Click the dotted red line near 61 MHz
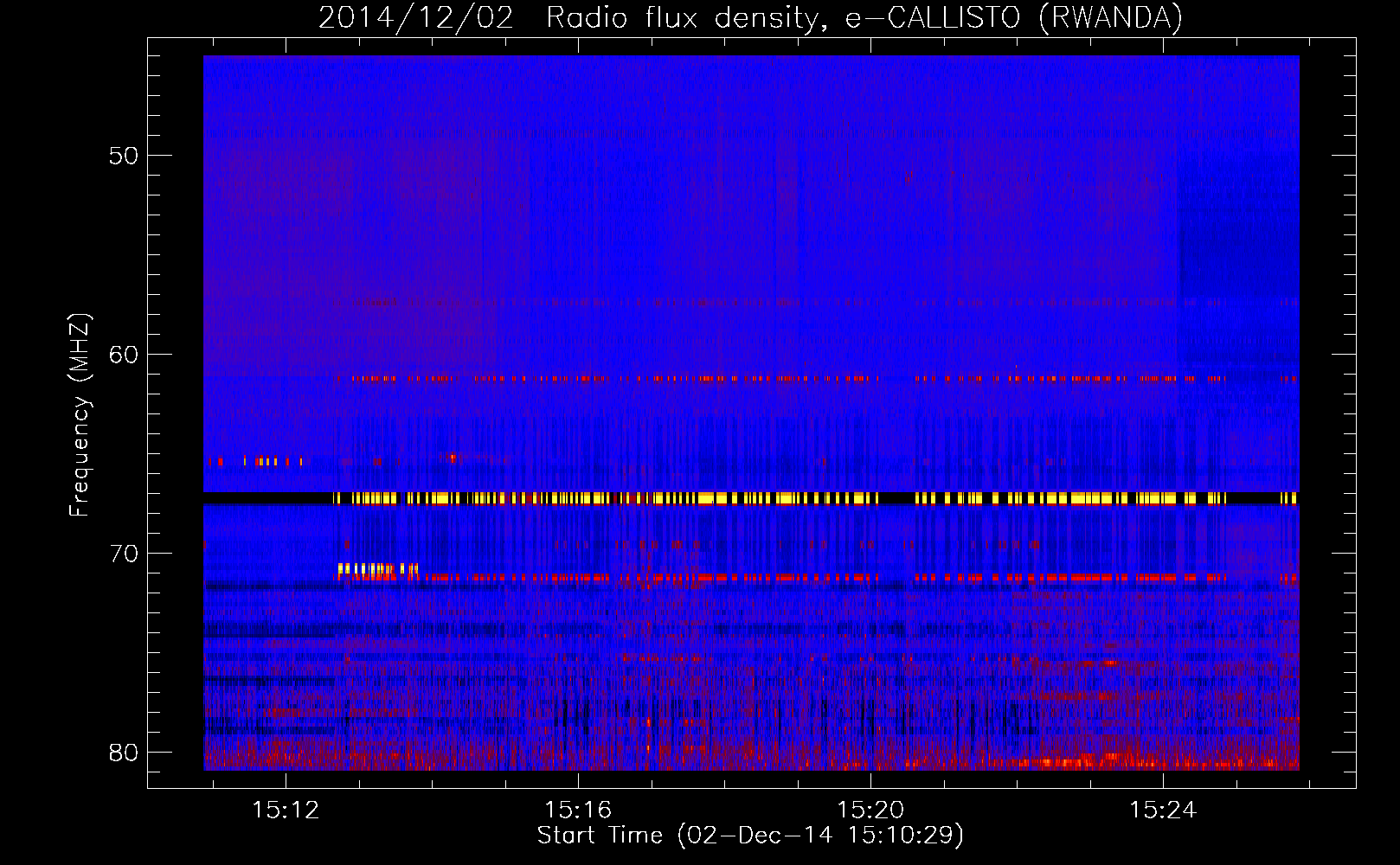This screenshot has width=1400, height=865. tap(818, 379)
